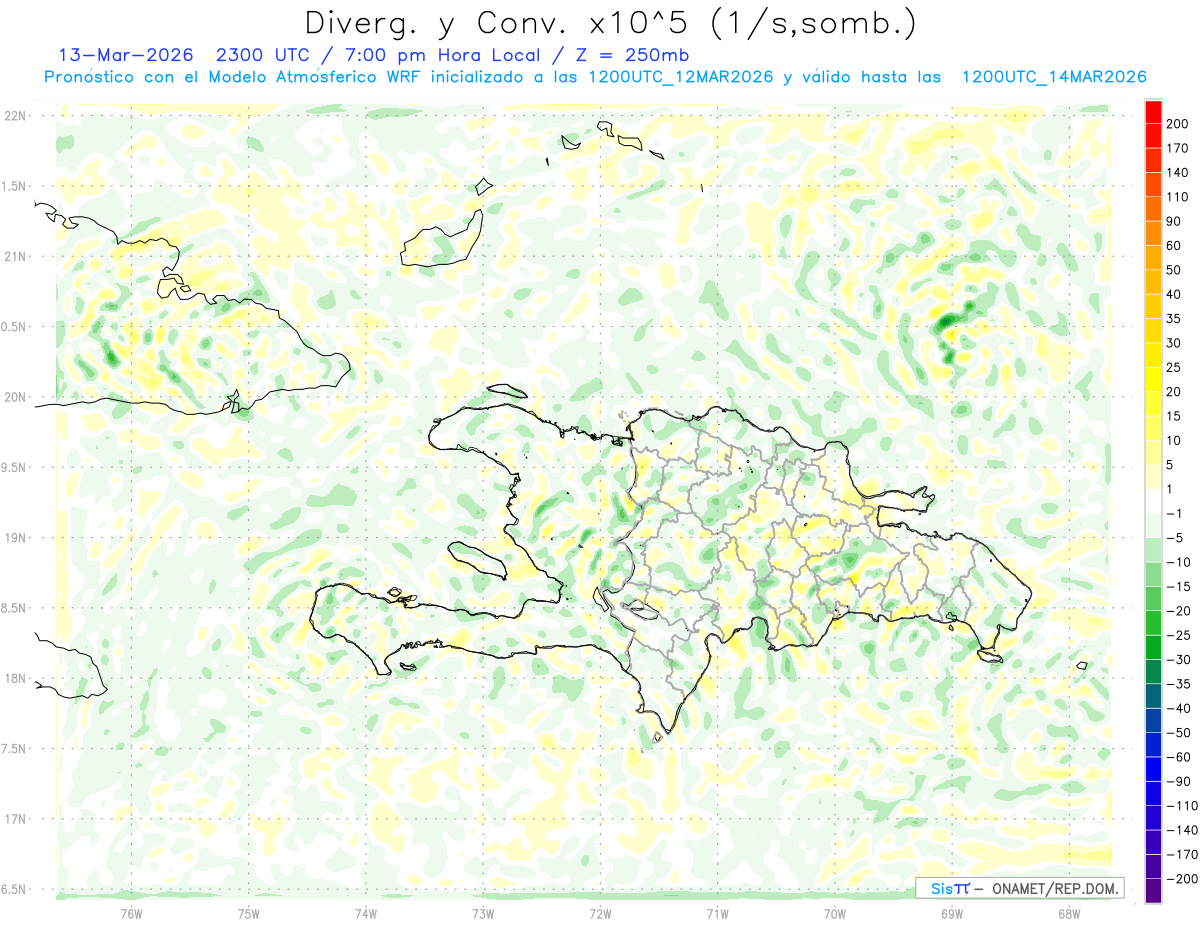Image resolution: width=1200 pixels, height=927 pixels.
Task: Click the positive 170 color scale label
Action: [1178, 148]
